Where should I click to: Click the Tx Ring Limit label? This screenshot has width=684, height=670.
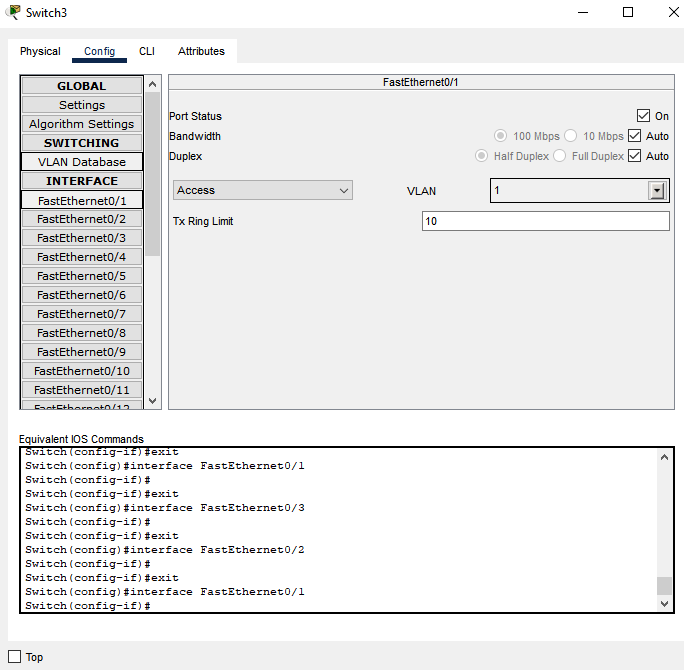203,221
